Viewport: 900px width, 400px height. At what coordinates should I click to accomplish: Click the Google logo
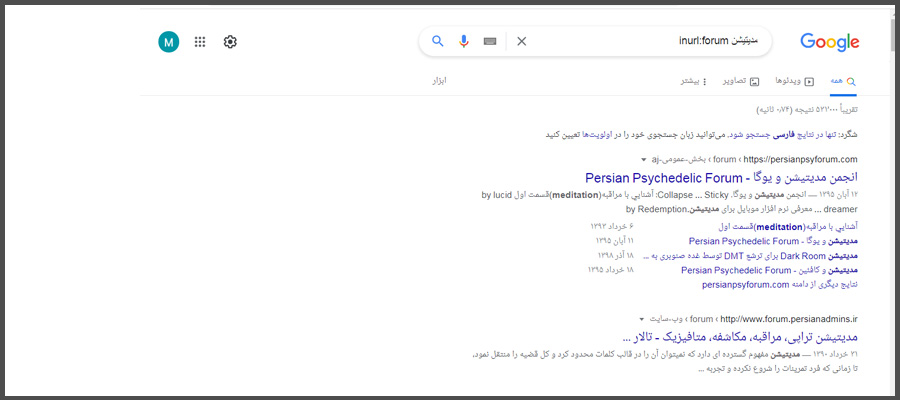click(829, 42)
